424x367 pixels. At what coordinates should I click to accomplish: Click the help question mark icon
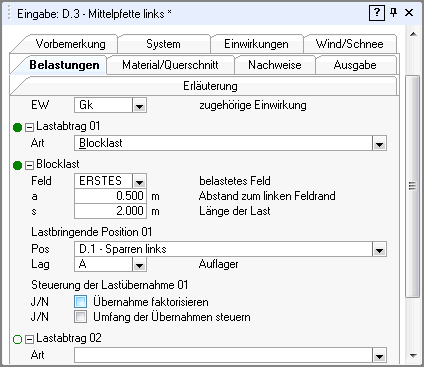click(377, 13)
